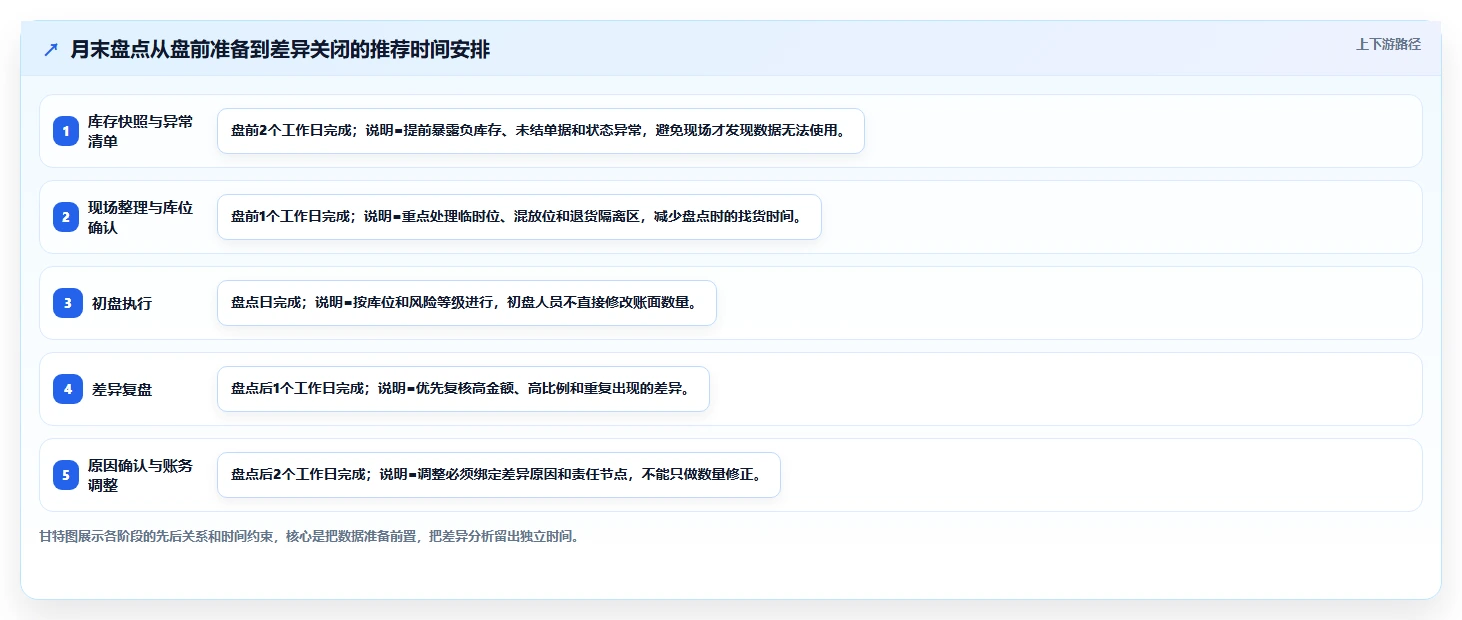Click the 现场整理与库位确认 stage label
The width and height of the screenshot is (1462, 620).
pyautogui.click(x=141, y=217)
